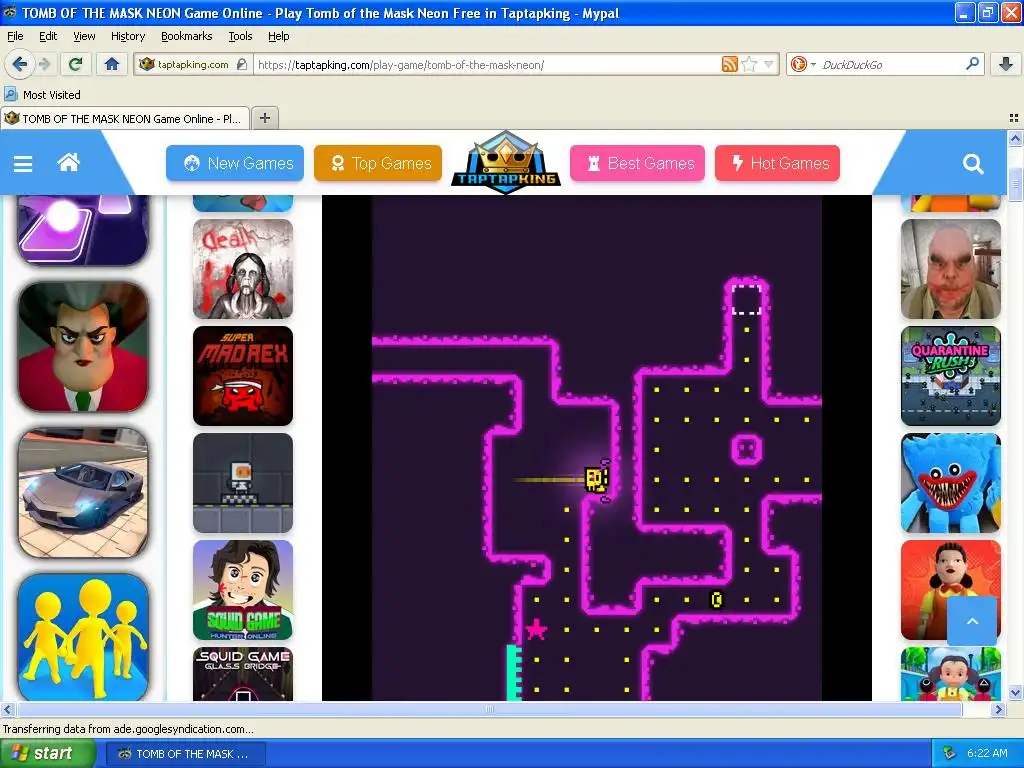Open the site hamburger menu

click(23, 164)
